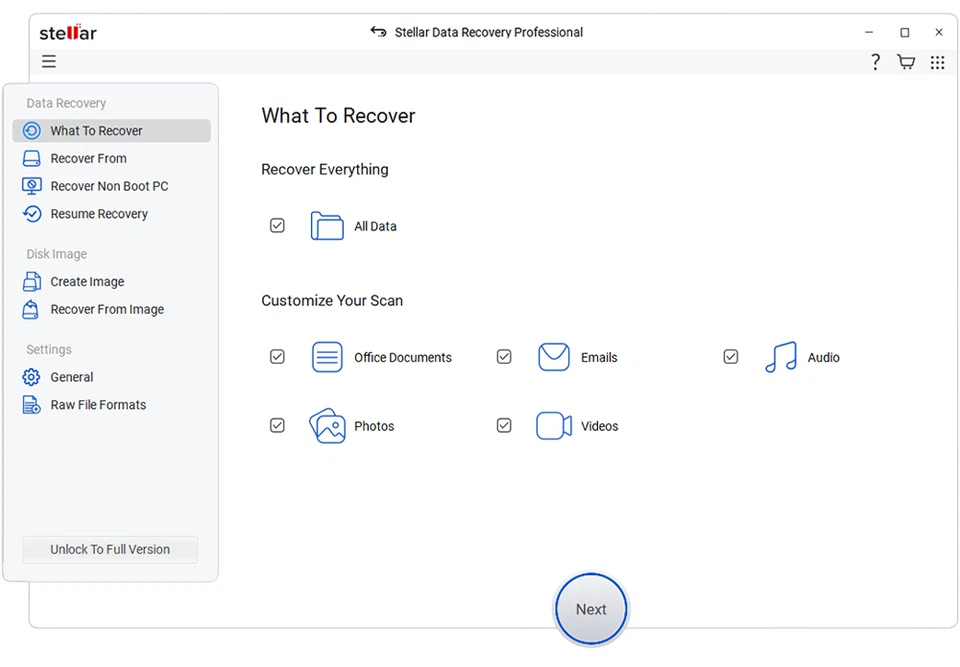This screenshot has height=667, width=960.
Task: Click the Audio music note icon
Action: click(x=780, y=356)
